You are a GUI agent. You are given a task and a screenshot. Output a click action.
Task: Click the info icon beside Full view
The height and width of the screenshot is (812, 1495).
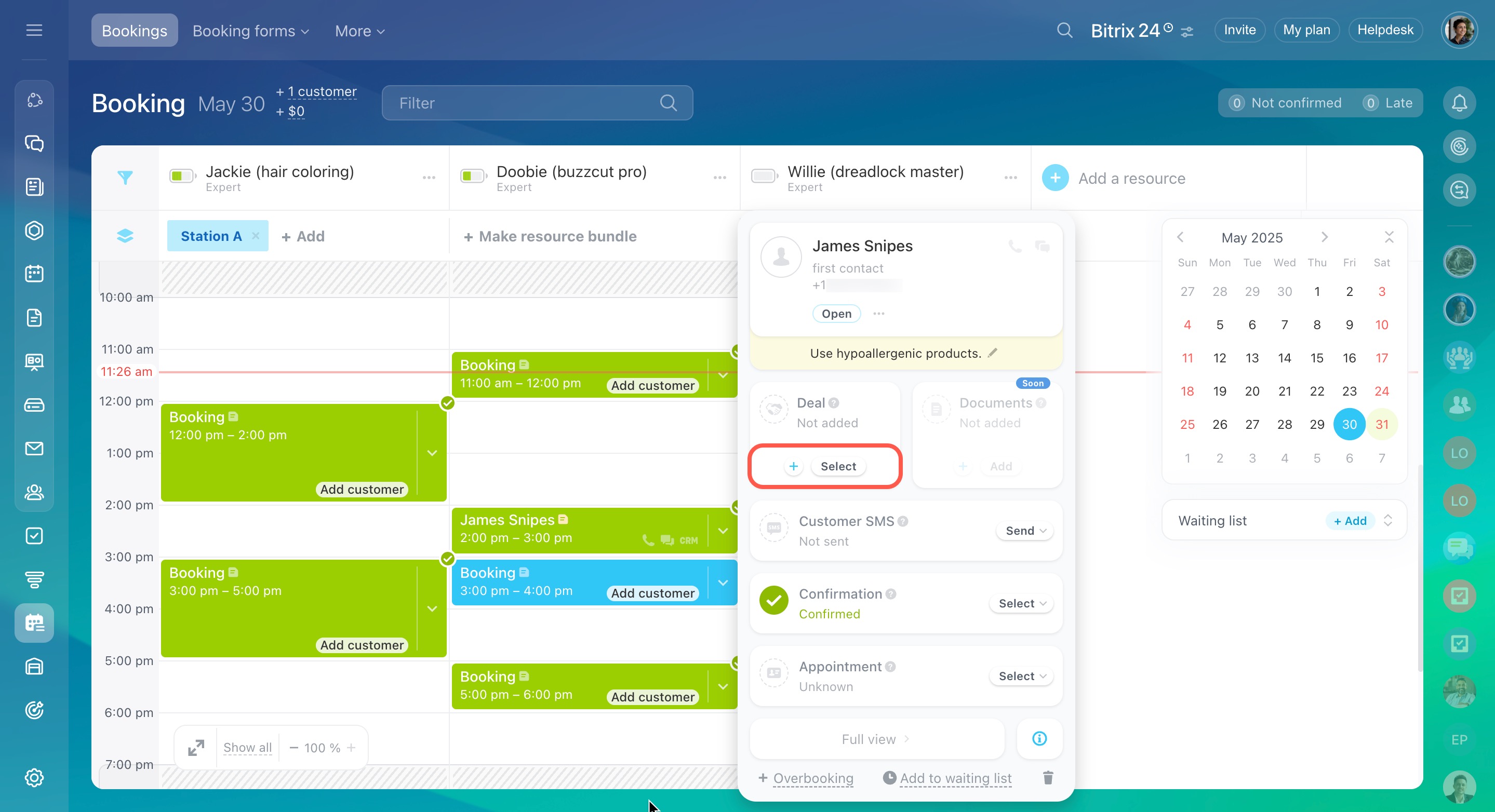[x=1039, y=738]
